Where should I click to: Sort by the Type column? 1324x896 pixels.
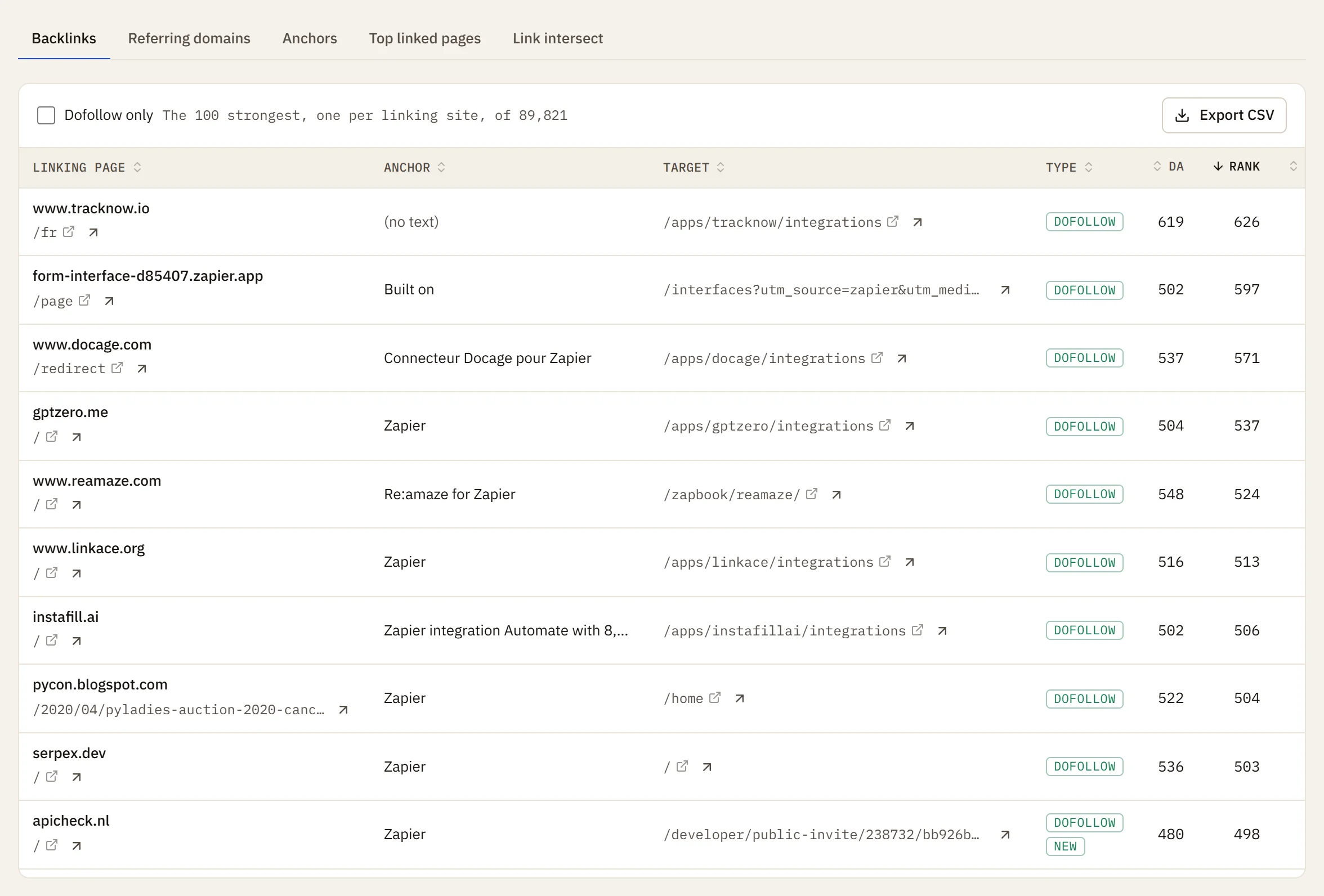[1069, 168]
